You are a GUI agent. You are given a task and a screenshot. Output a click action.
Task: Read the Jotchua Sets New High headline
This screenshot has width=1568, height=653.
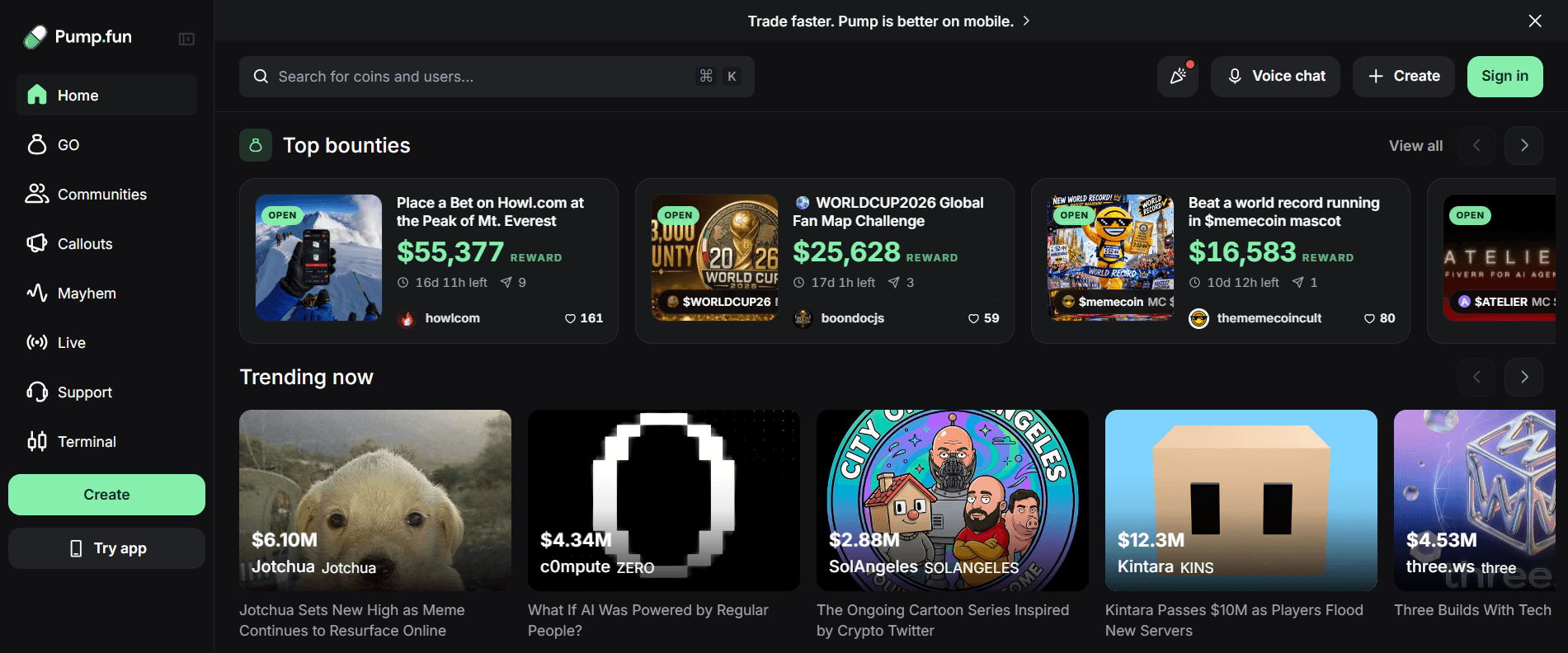pos(352,620)
